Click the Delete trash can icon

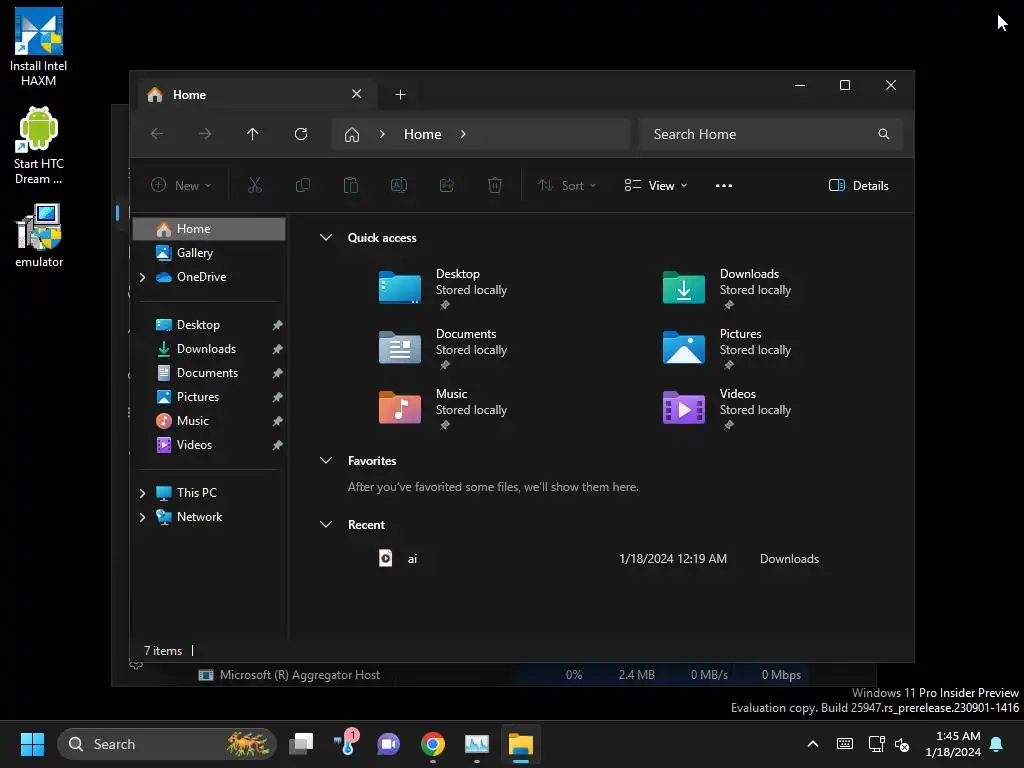(x=495, y=185)
